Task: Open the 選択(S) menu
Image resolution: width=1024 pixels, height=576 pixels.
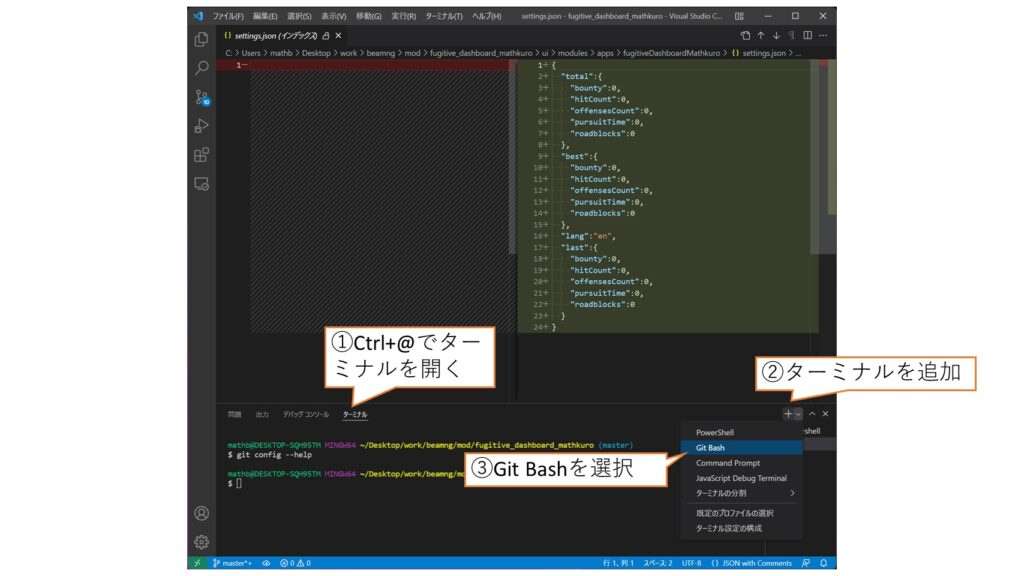Action: [299, 16]
